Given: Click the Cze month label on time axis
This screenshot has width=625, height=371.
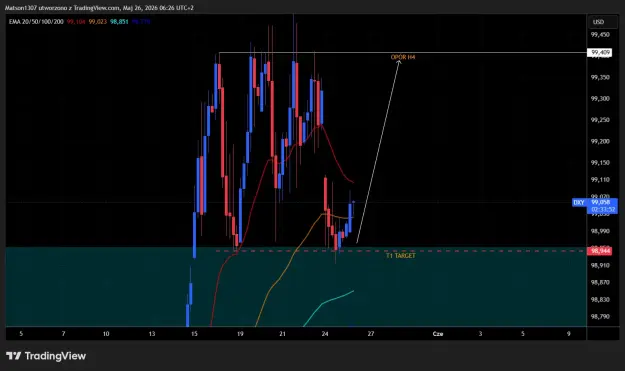Looking at the screenshot, I should pyautogui.click(x=438, y=334).
